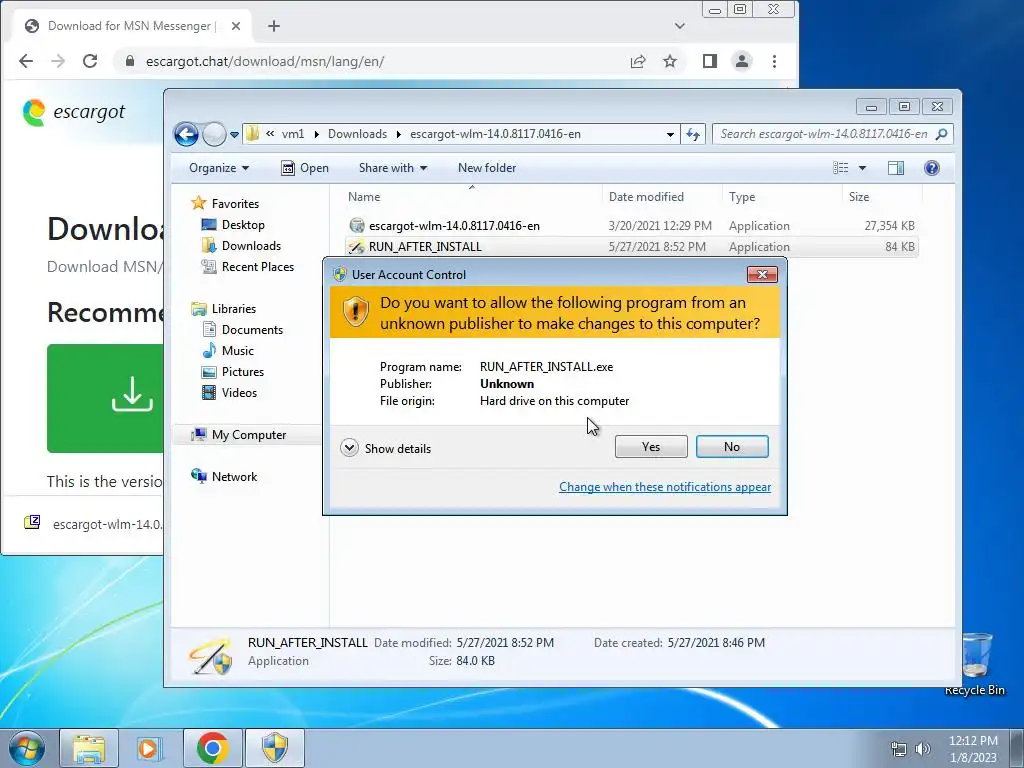The height and width of the screenshot is (768, 1024).
Task: Open Desktop in navigation pane
Action: (233, 225)
